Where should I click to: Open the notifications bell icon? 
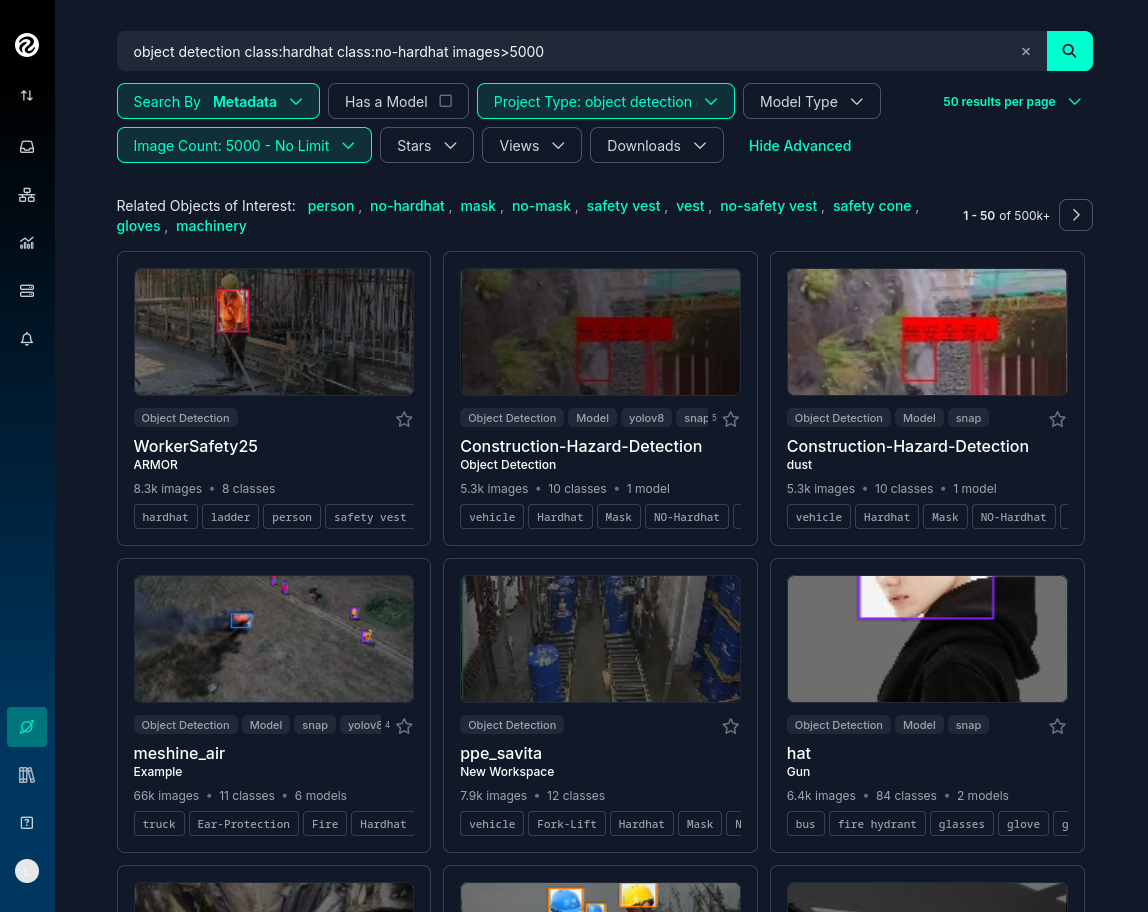(x=27, y=339)
